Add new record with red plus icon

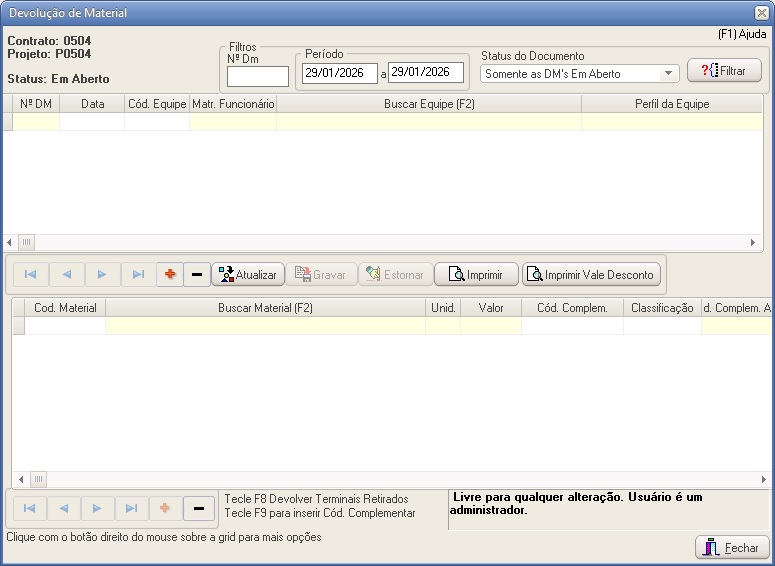170,275
